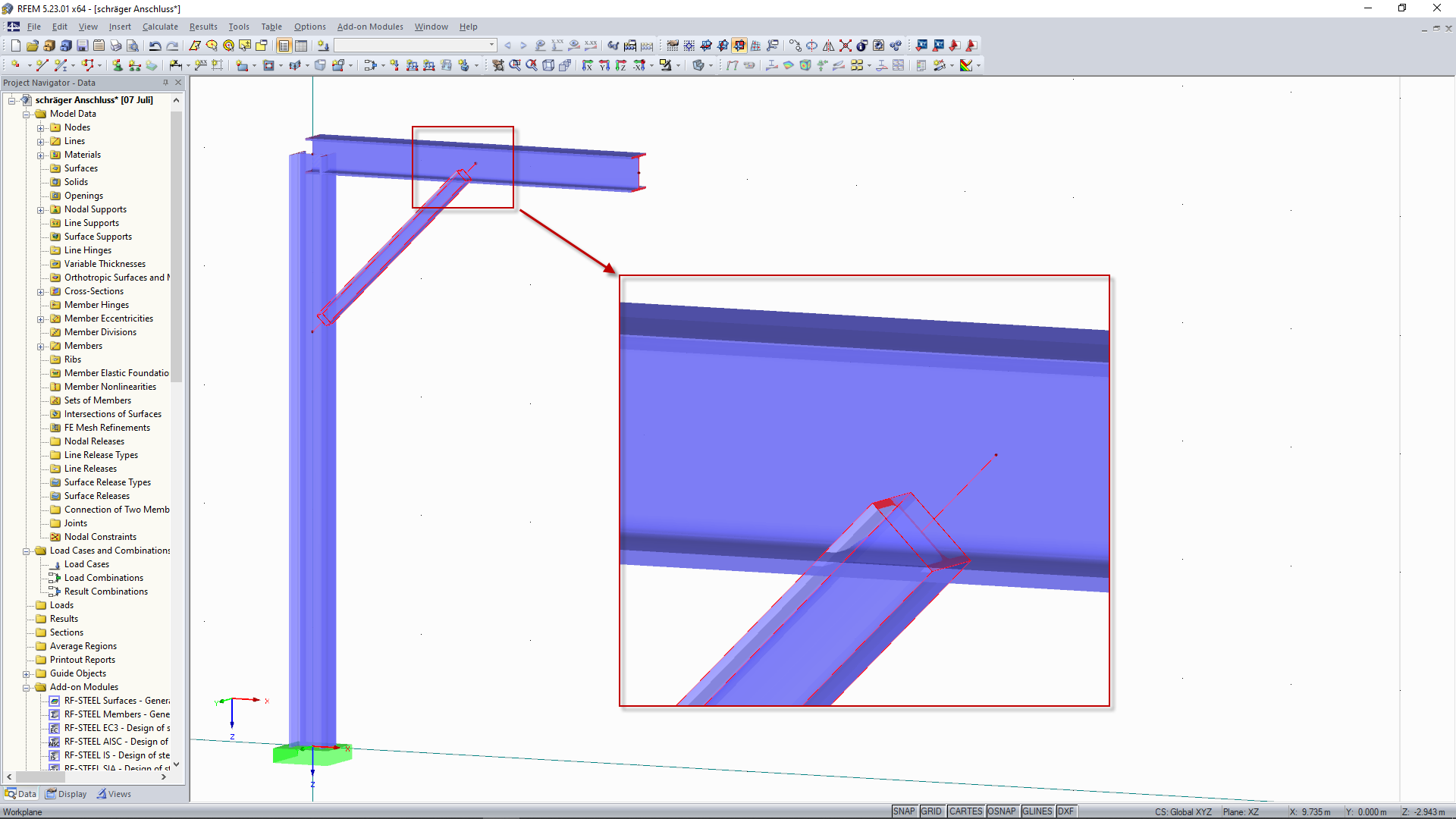Screen dimensions: 1456x819
Task: Toggle OSNAP in the status bar
Action: pos(1003,811)
